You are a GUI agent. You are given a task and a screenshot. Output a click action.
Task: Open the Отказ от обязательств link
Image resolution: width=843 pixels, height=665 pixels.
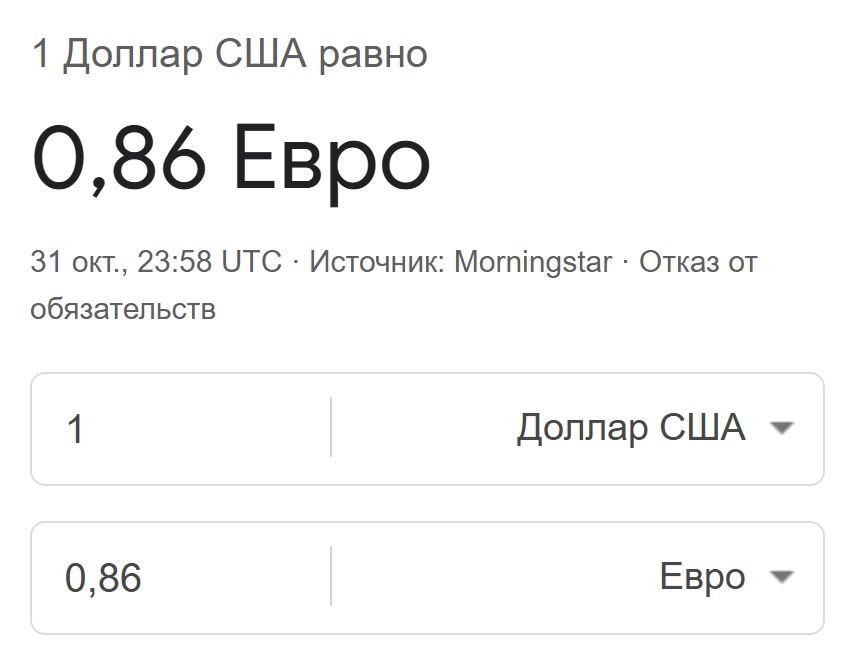(698, 262)
